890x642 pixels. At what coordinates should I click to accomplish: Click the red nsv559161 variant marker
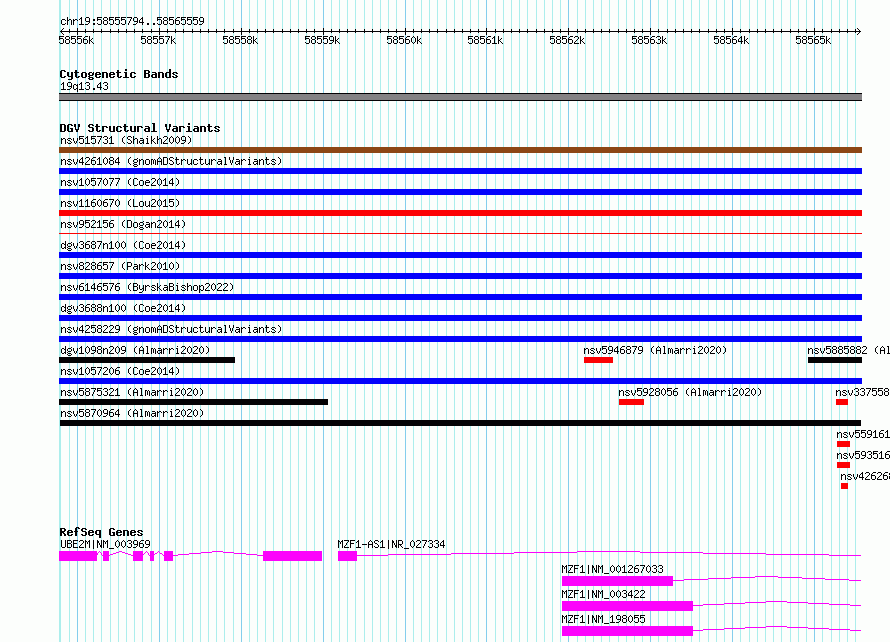point(843,444)
